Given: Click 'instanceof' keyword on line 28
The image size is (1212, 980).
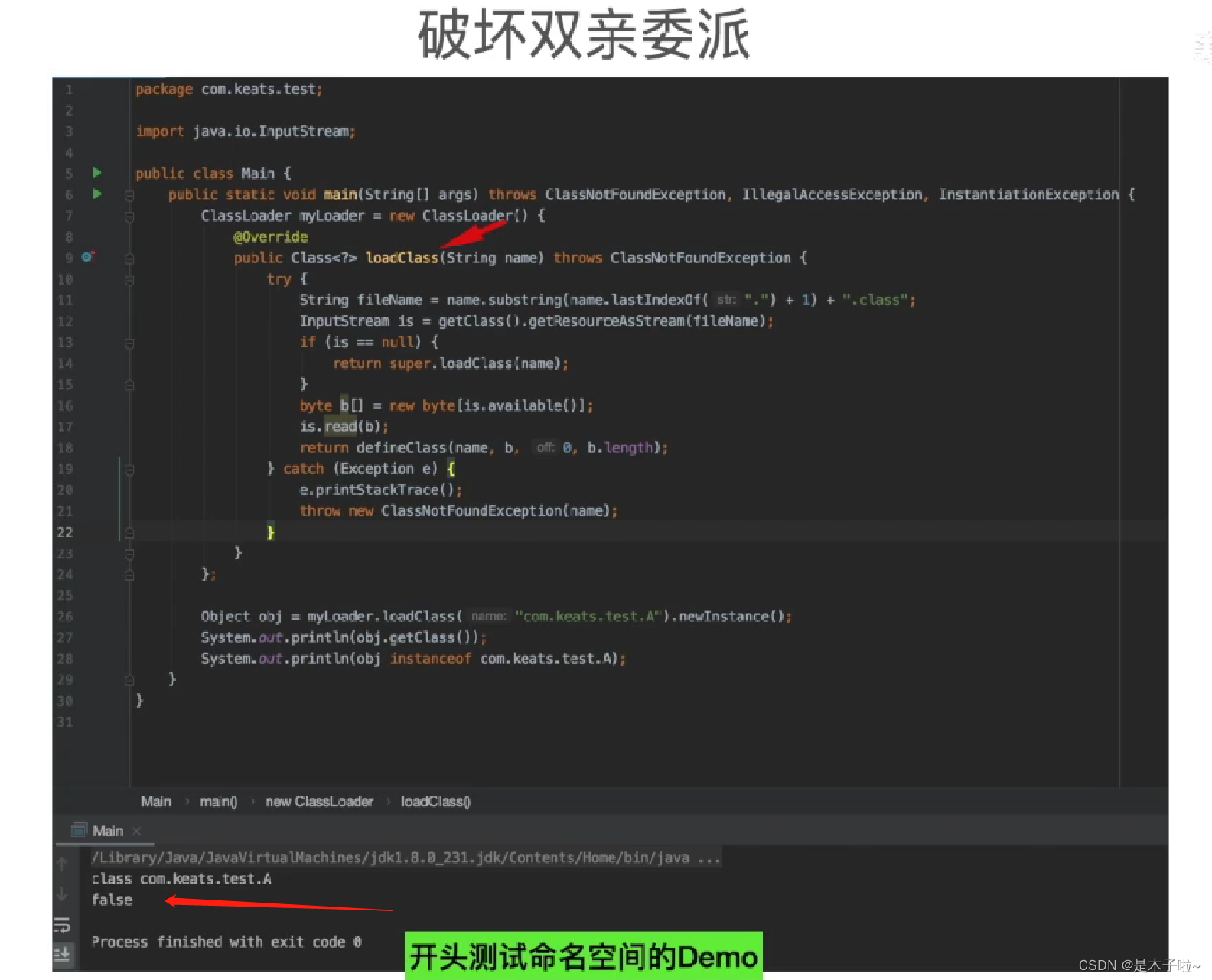Looking at the screenshot, I should coord(430,659).
